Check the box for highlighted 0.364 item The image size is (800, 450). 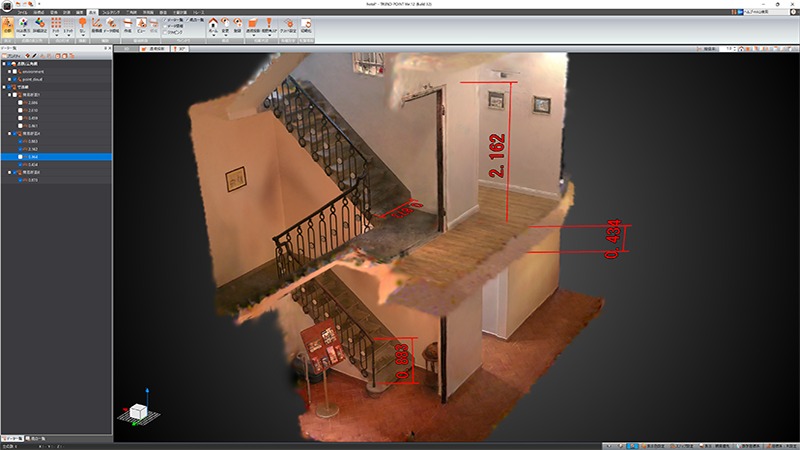(20, 157)
